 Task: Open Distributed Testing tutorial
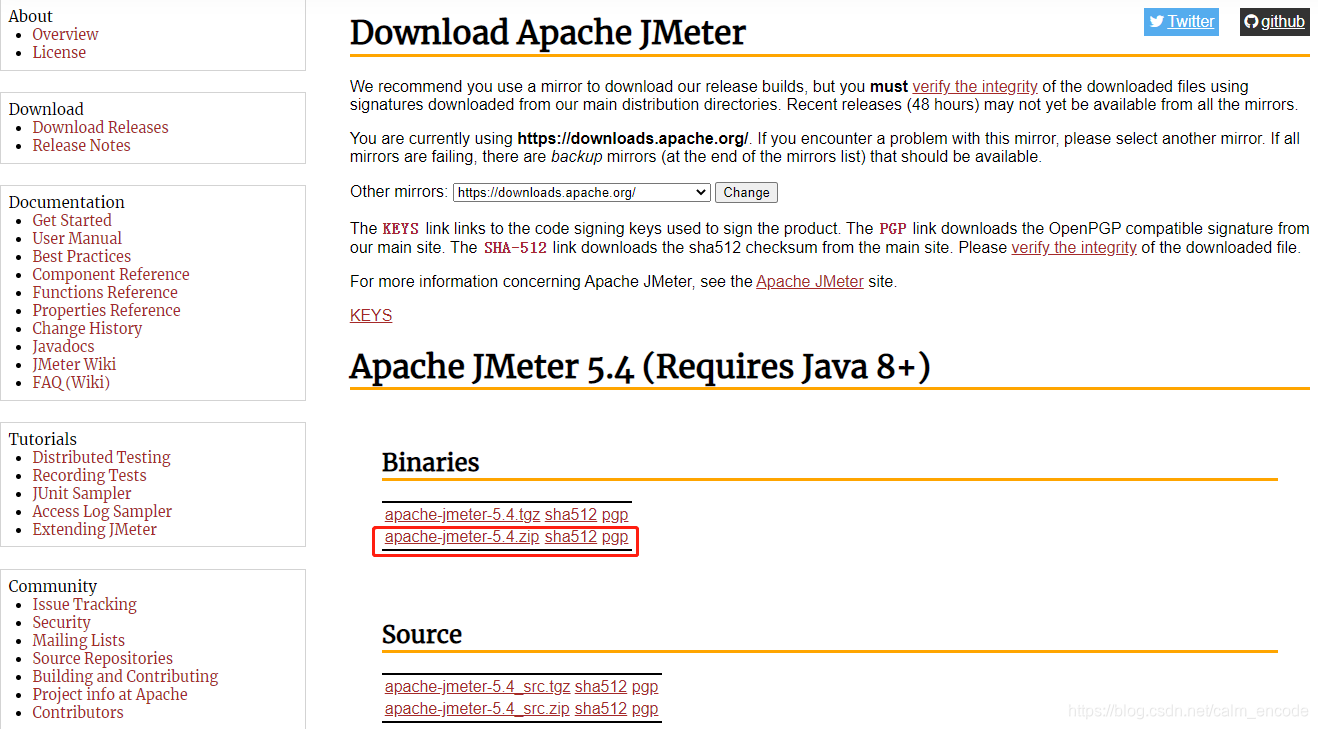[x=101, y=458]
